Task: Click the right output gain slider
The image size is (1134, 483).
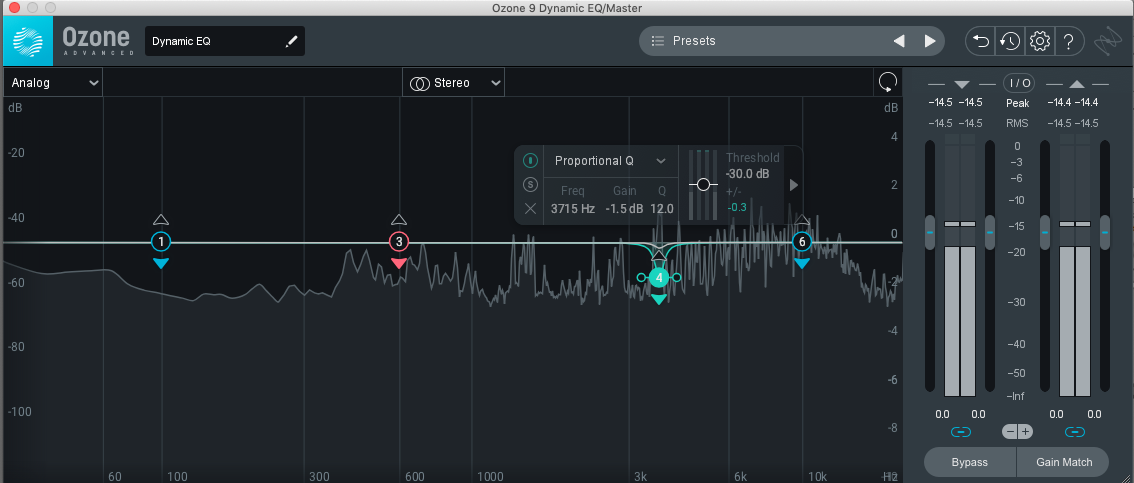Action: [x=1104, y=233]
